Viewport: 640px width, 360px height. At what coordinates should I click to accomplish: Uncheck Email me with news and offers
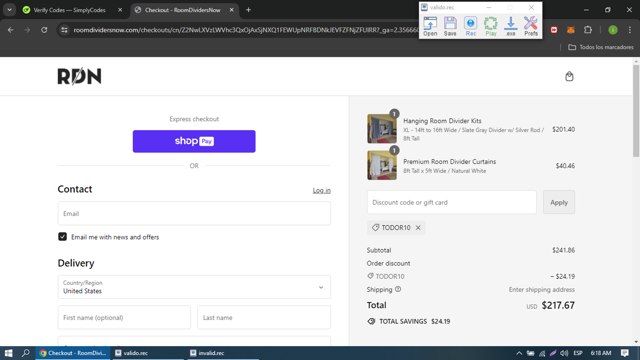click(x=62, y=237)
